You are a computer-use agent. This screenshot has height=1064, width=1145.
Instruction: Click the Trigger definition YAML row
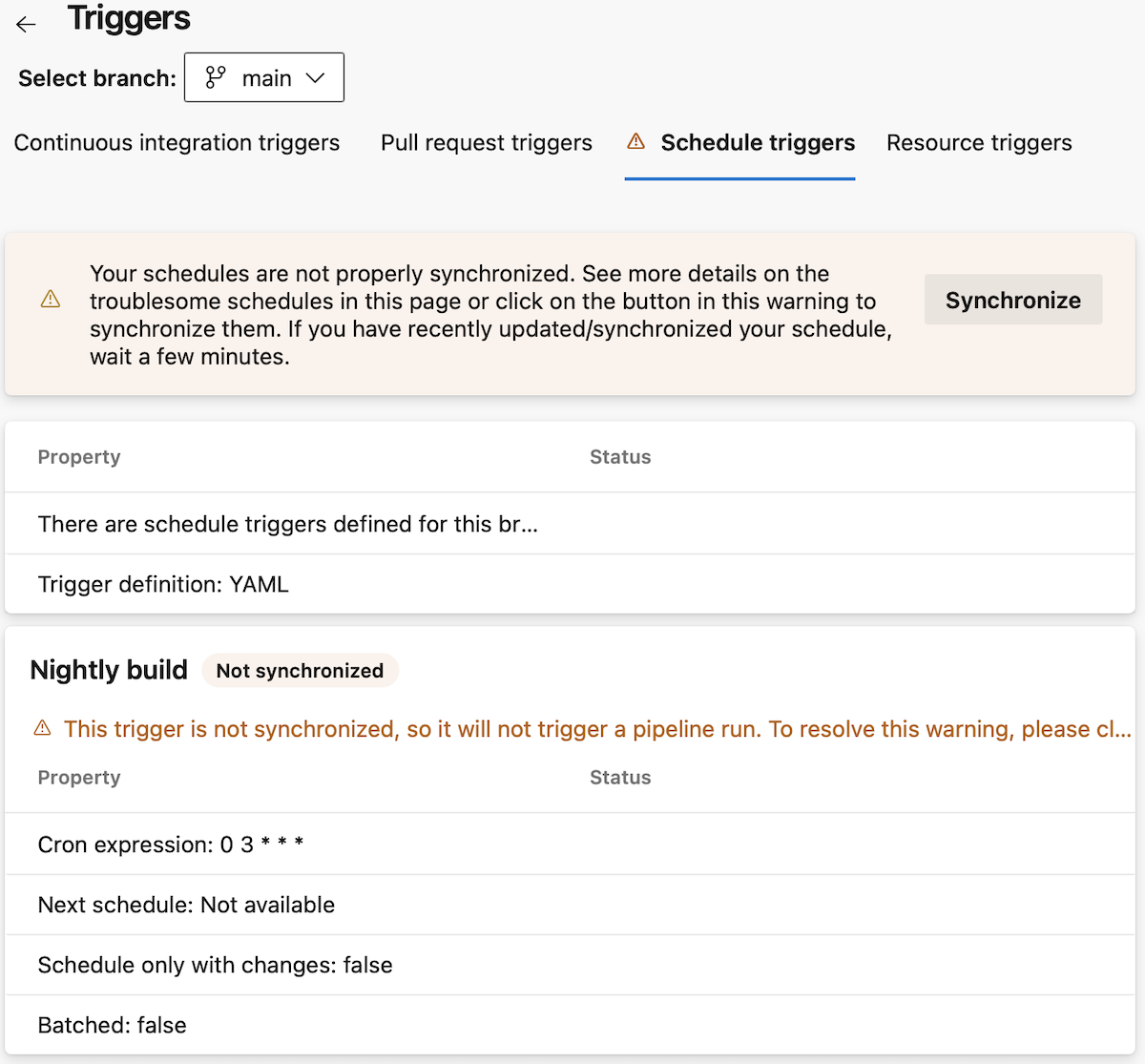(163, 584)
